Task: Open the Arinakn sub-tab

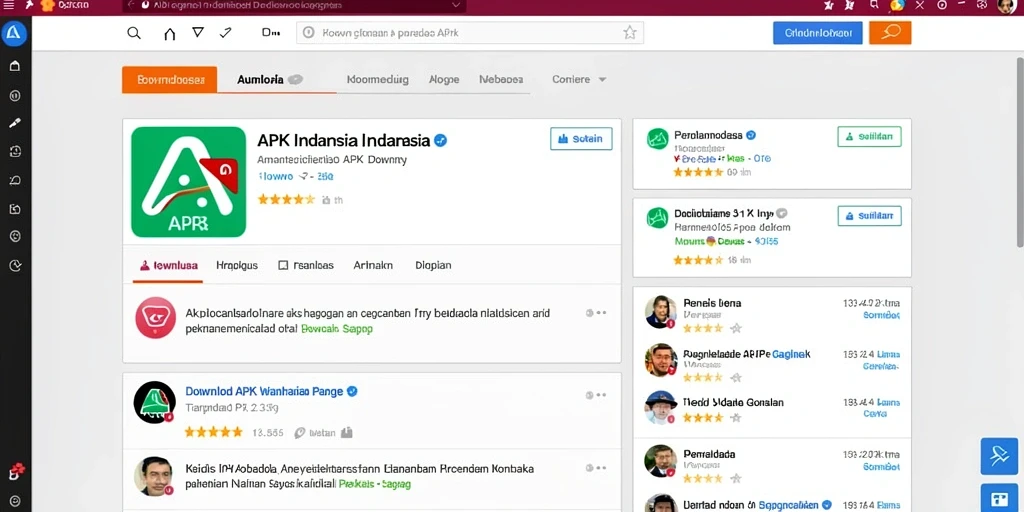Action: 373,265
